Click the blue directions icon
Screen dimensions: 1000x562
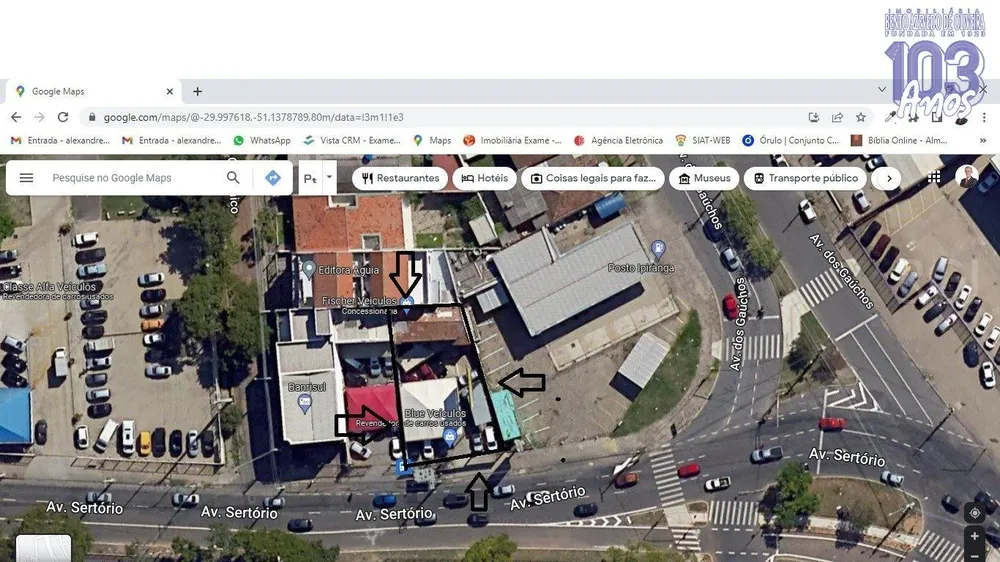click(x=273, y=178)
